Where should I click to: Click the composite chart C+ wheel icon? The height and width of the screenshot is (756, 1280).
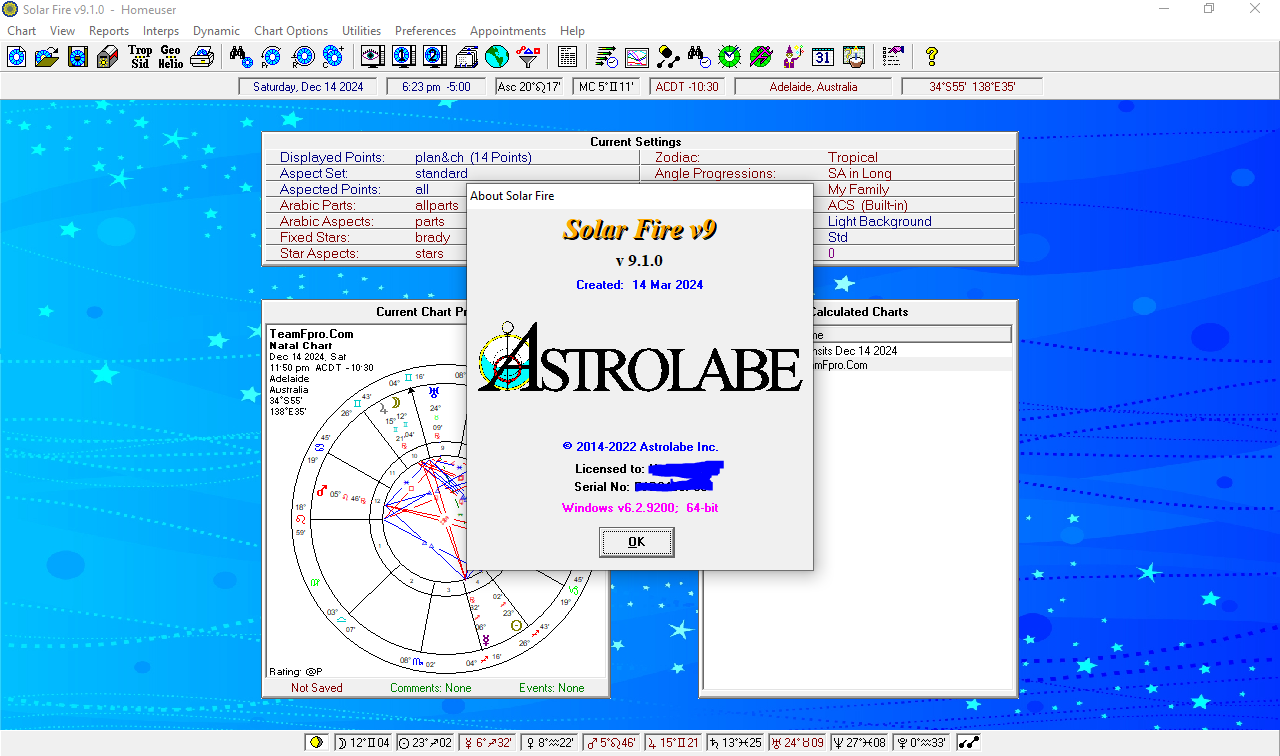(x=333, y=56)
